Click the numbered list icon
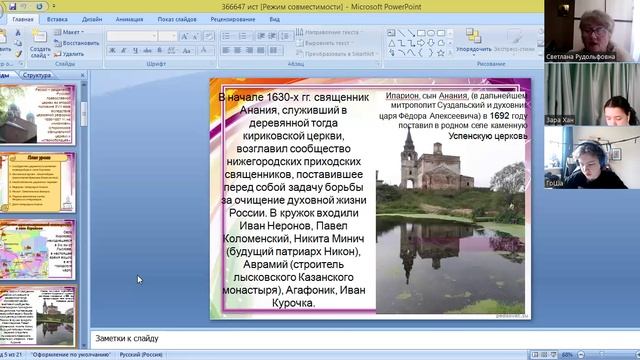This screenshot has width=640, height=360. point(244,36)
